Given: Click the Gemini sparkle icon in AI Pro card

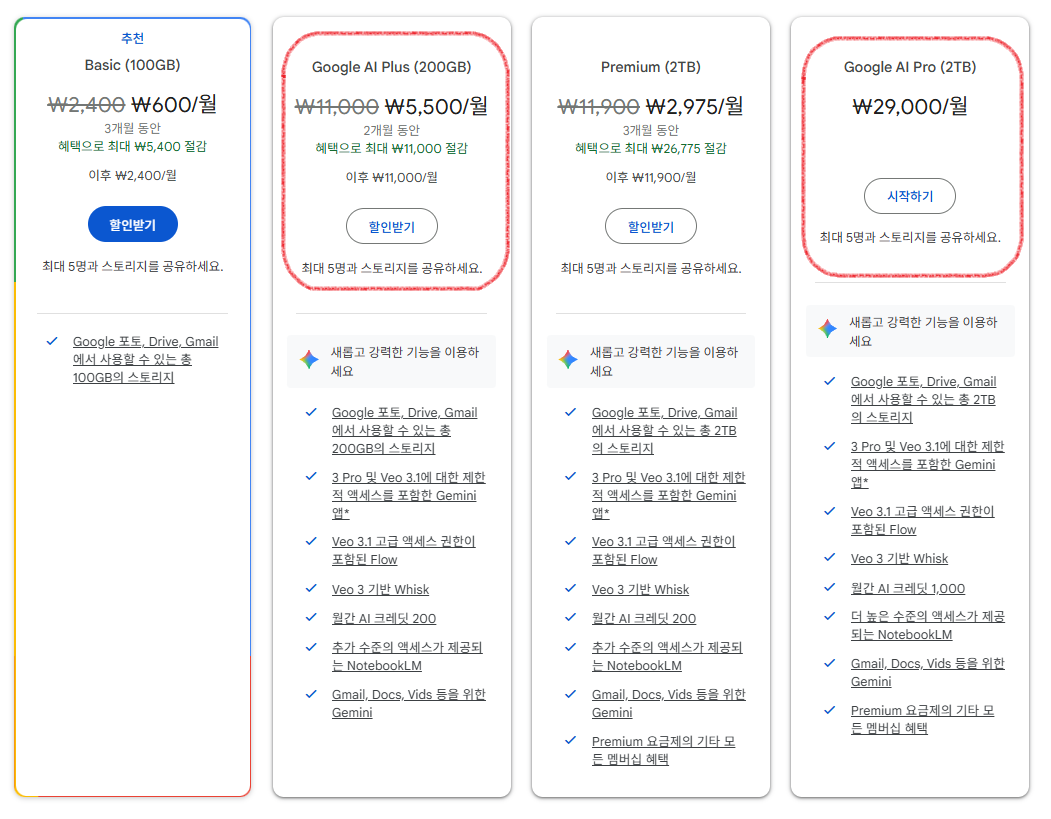Looking at the screenshot, I should (x=828, y=328).
